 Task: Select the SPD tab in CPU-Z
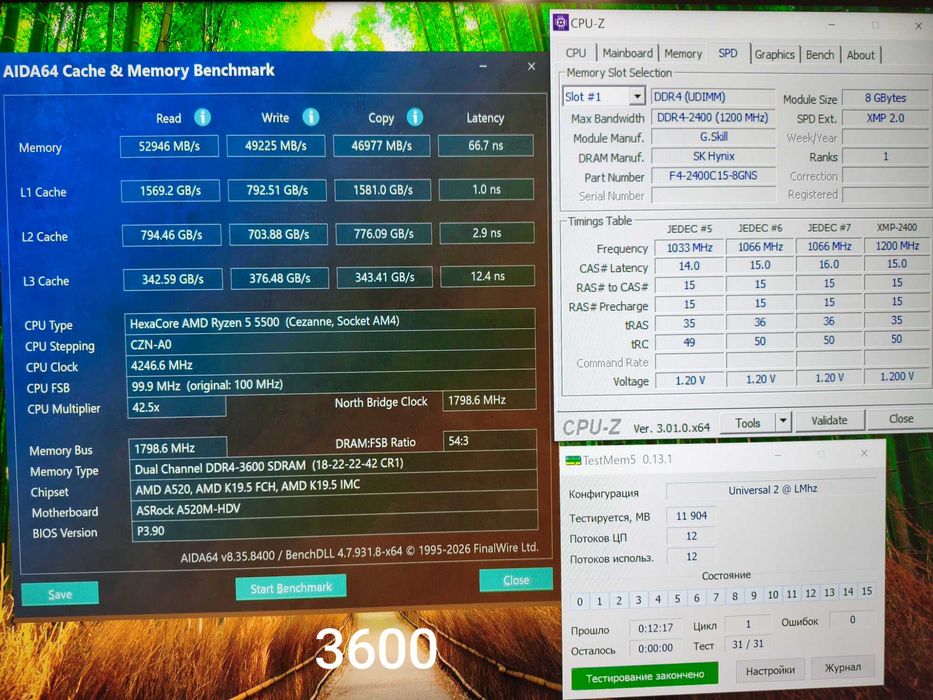[x=727, y=53]
